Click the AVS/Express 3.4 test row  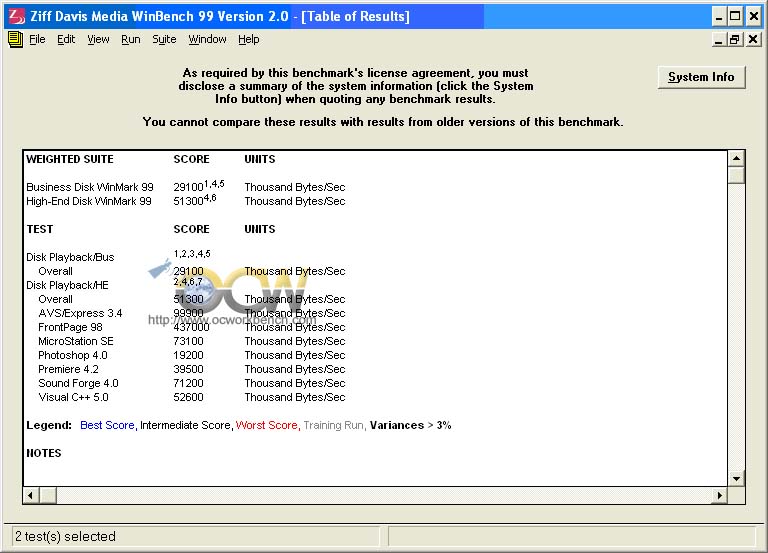(192, 313)
